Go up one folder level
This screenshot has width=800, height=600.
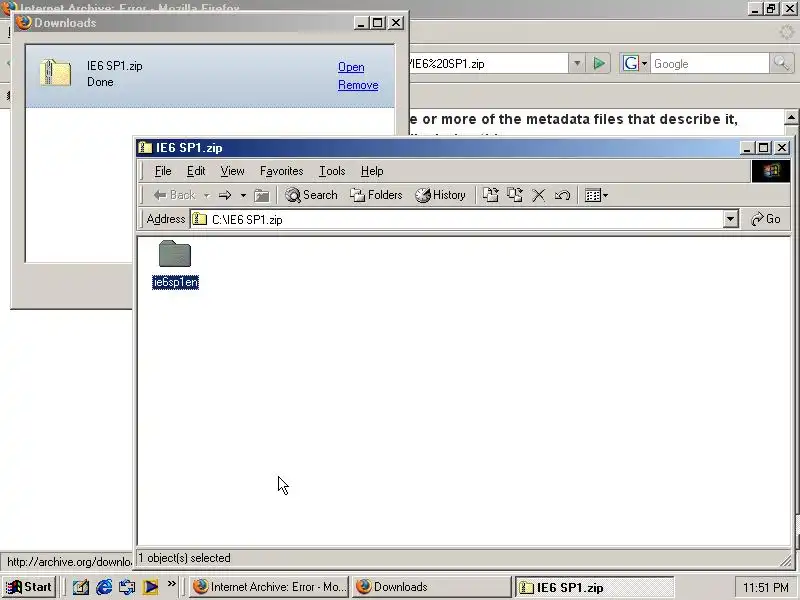(262, 195)
